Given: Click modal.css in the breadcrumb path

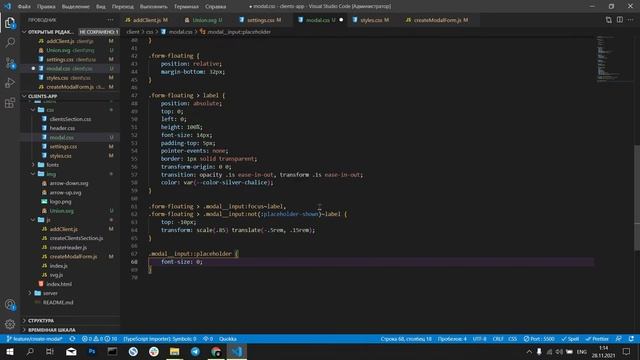Looking at the screenshot, I should pos(180,32).
